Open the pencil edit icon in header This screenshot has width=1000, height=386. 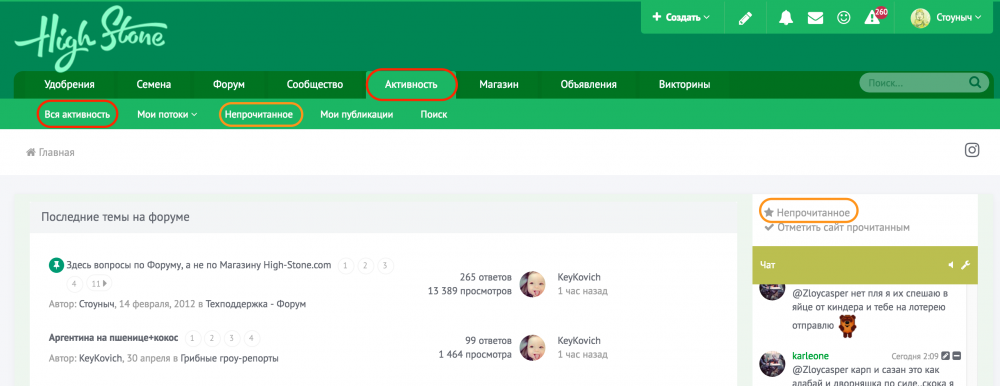tap(745, 18)
